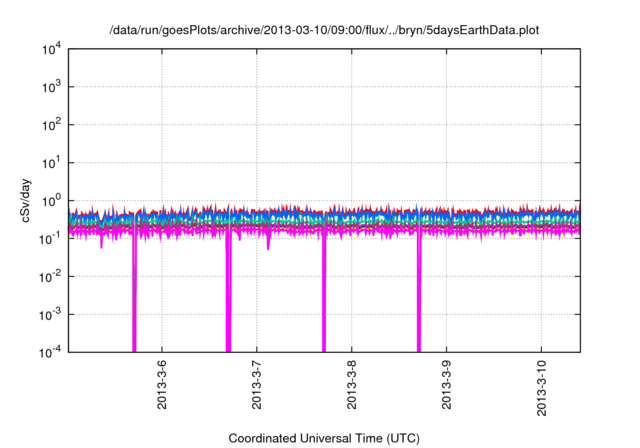Click the 2013-3-9 date tick label
This screenshot has width=640, height=448.
446,384
